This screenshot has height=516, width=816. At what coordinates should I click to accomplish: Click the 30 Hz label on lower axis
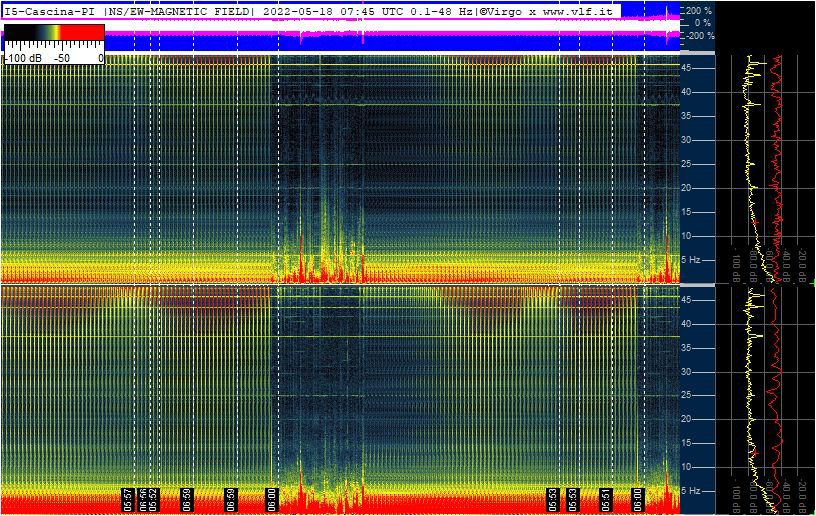point(688,372)
